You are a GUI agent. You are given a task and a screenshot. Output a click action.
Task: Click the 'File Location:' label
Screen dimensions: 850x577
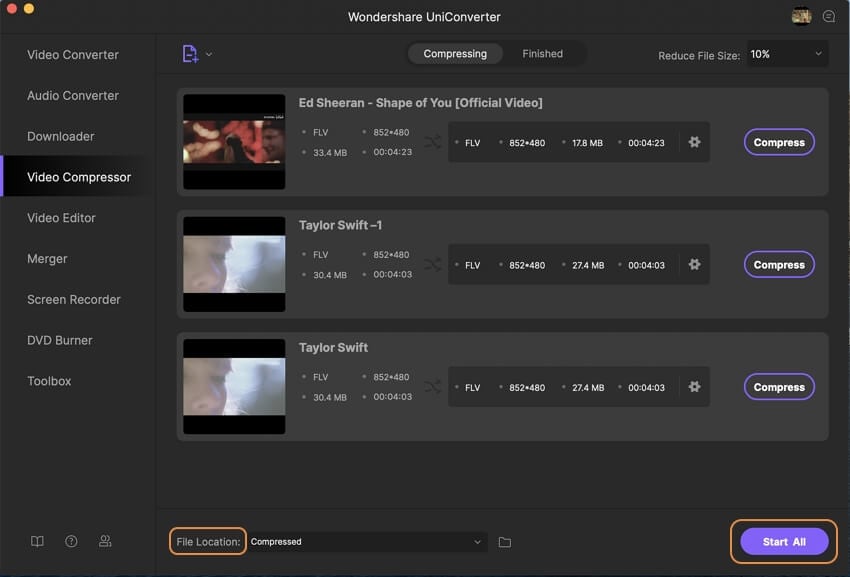click(208, 542)
